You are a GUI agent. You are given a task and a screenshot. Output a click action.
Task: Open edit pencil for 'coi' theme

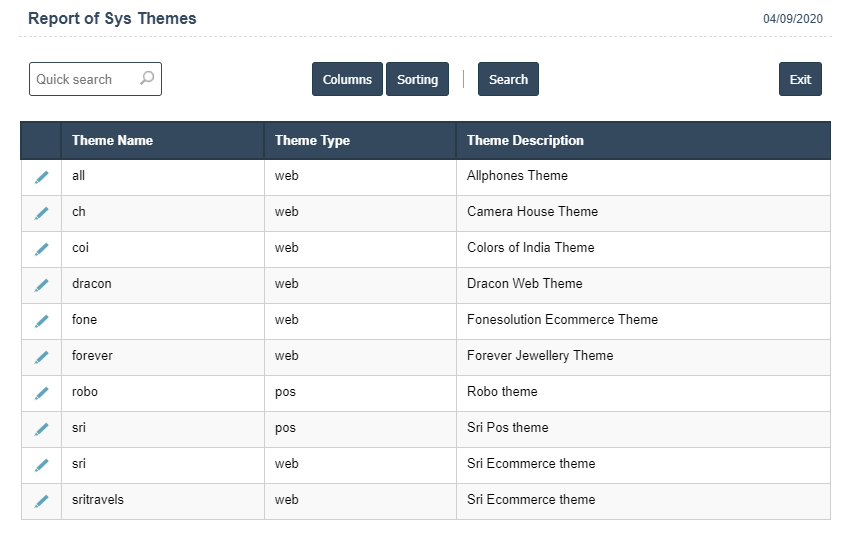click(41, 249)
